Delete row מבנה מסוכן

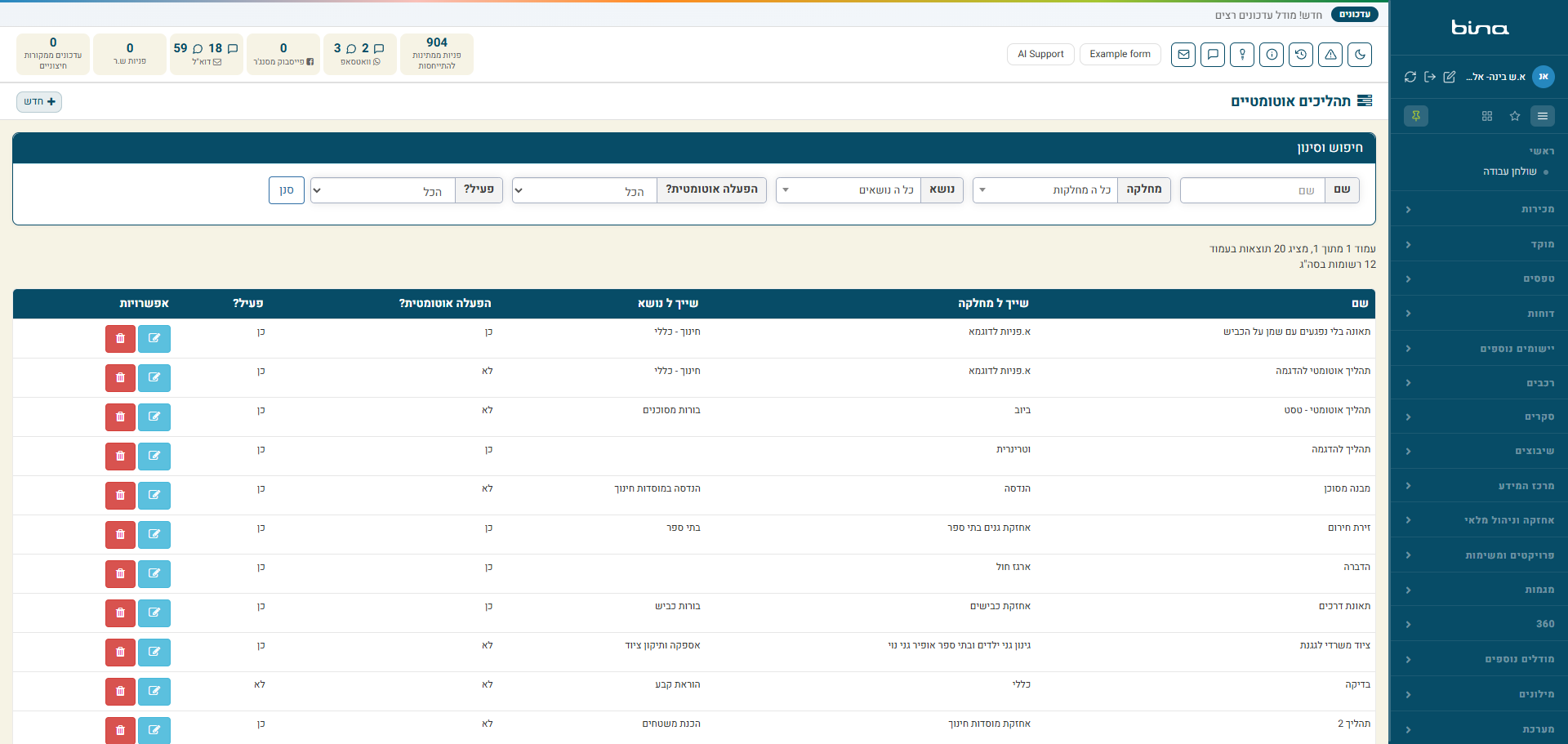coord(120,495)
